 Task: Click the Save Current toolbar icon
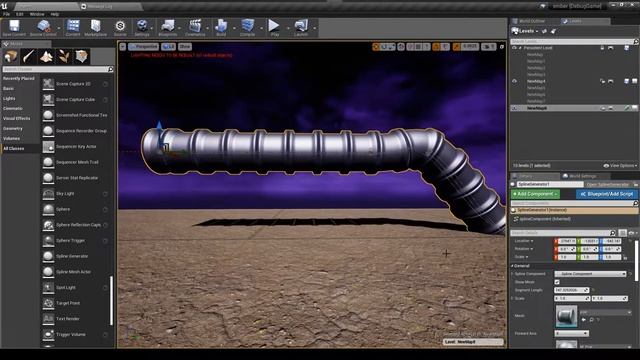(x=14, y=26)
